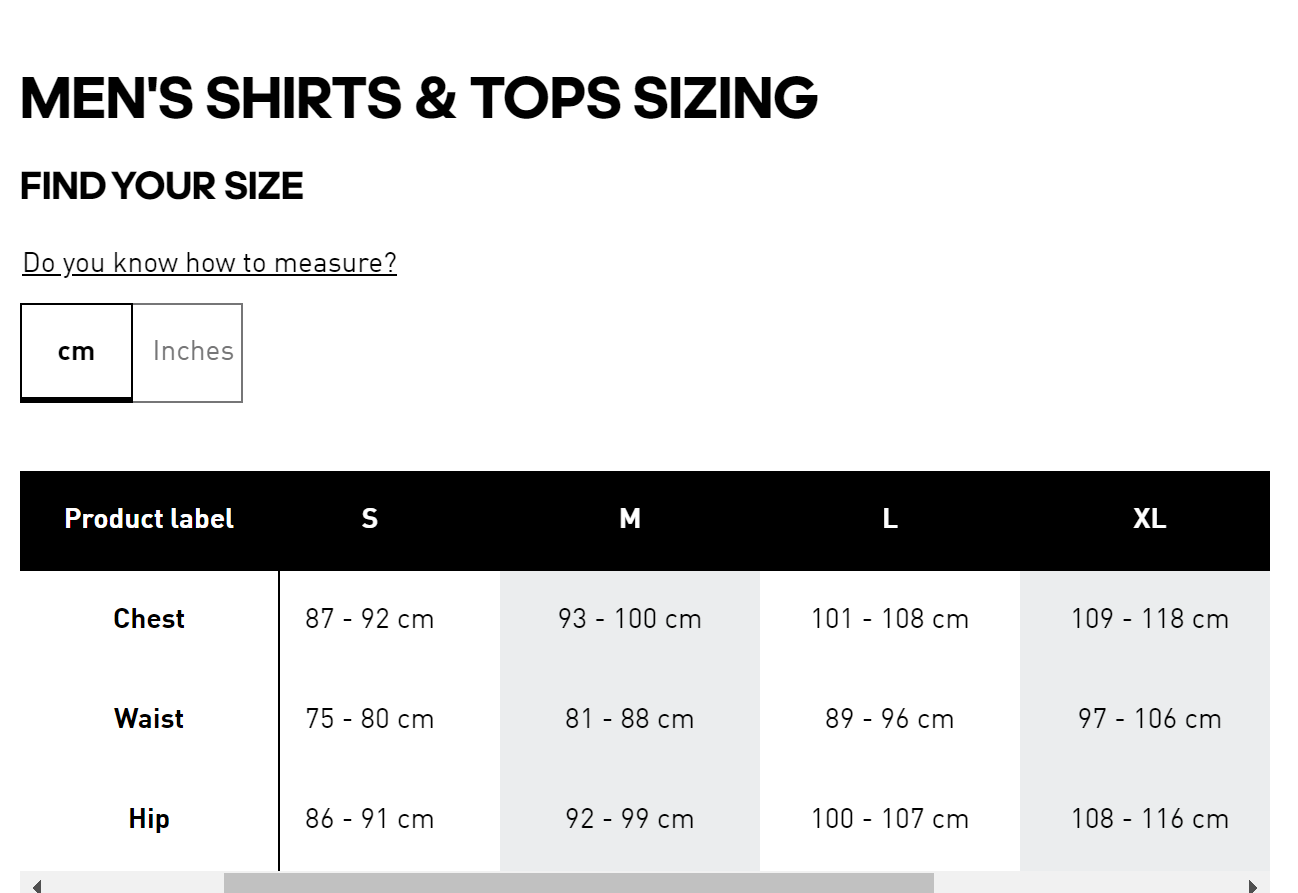Click the horizontal scrollbar thumb
Screen dimensions: 1298x893
click(578, 883)
